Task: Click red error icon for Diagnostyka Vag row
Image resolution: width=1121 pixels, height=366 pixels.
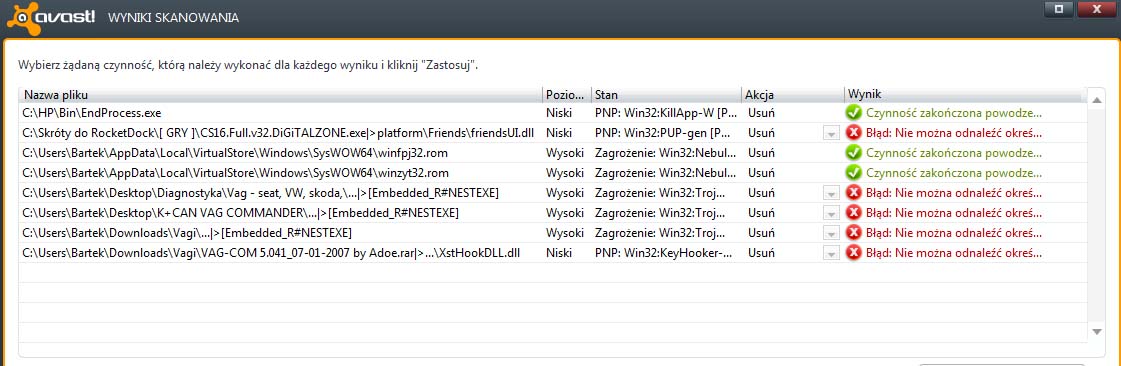Action: pyautogui.click(x=853, y=192)
